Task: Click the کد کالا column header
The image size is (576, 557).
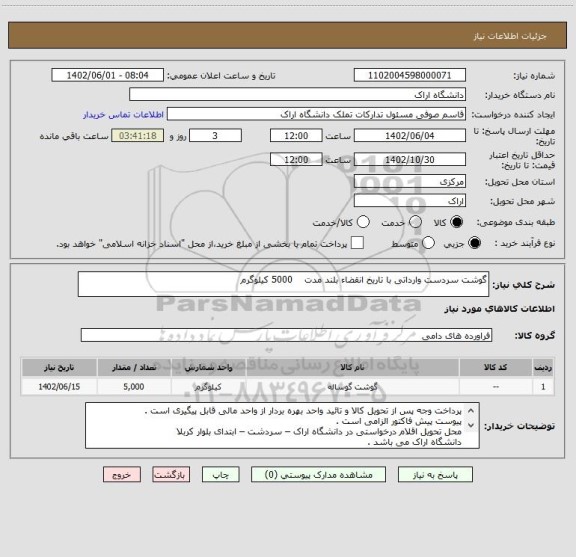Action: point(496,367)
